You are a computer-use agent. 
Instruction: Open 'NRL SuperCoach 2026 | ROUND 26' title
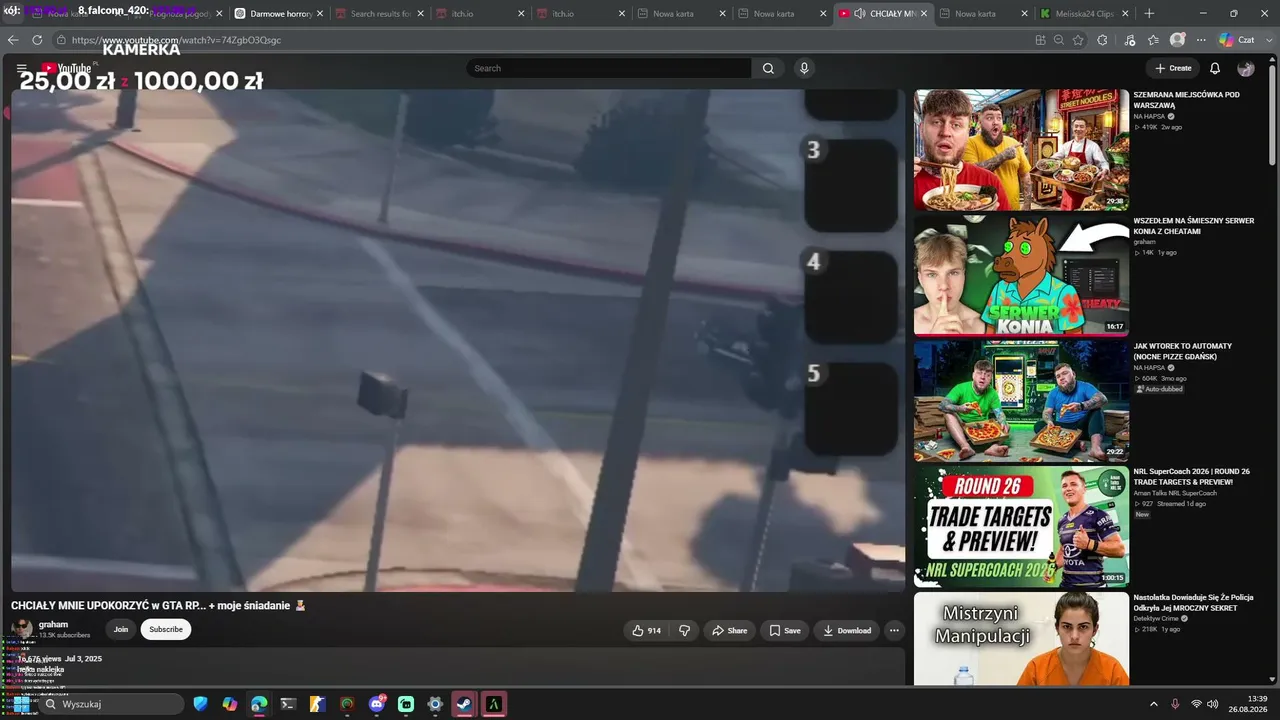(1191, 476)
